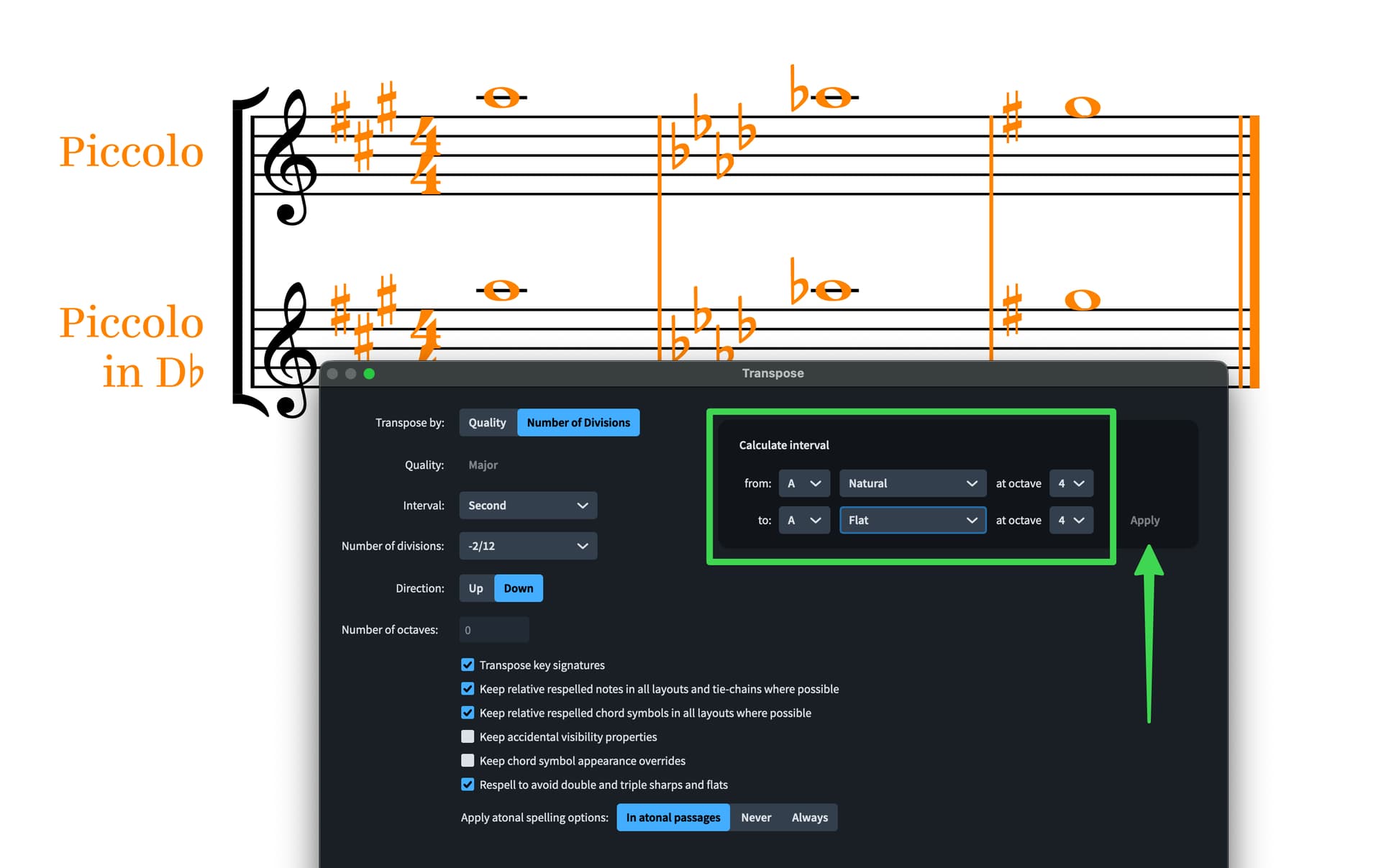Switch Transpose by to Quality
The height and width of the screenshot is (868, 1381).
487,423
